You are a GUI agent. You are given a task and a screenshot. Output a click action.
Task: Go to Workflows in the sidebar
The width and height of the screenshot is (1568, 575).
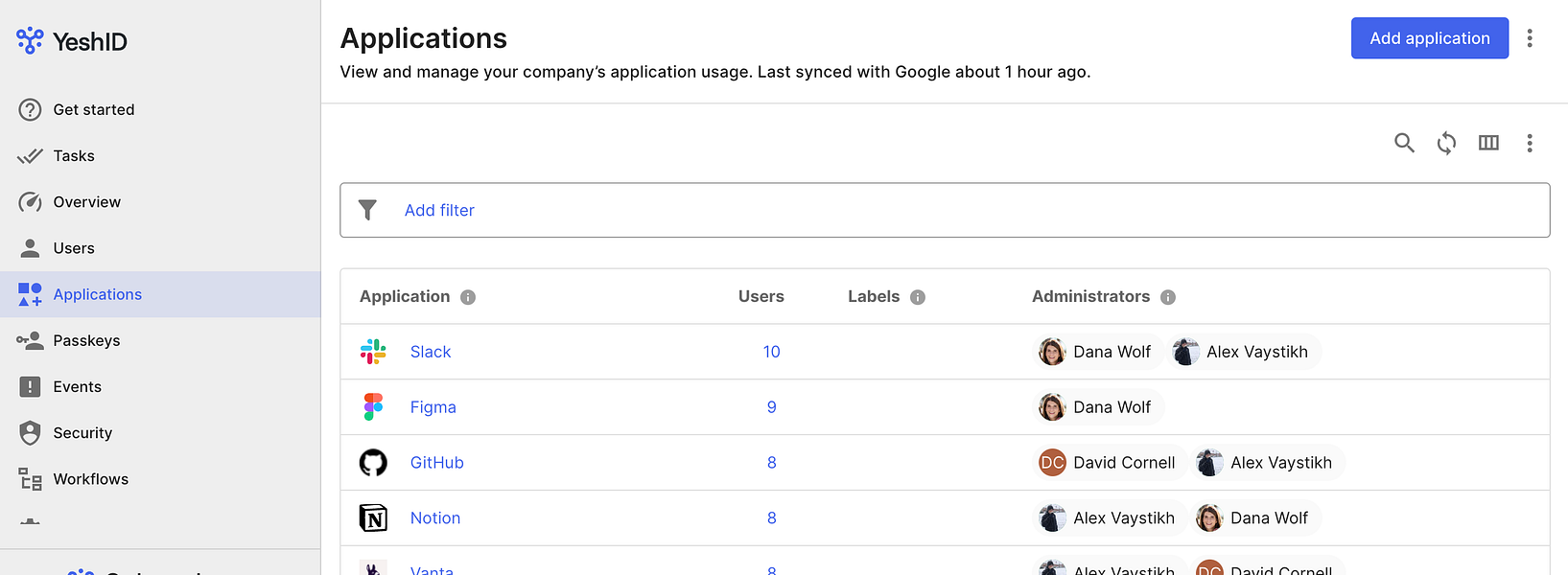pos(90,479)
